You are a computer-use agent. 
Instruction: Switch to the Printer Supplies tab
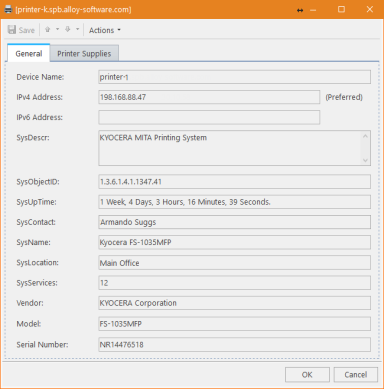click(84, 54)
